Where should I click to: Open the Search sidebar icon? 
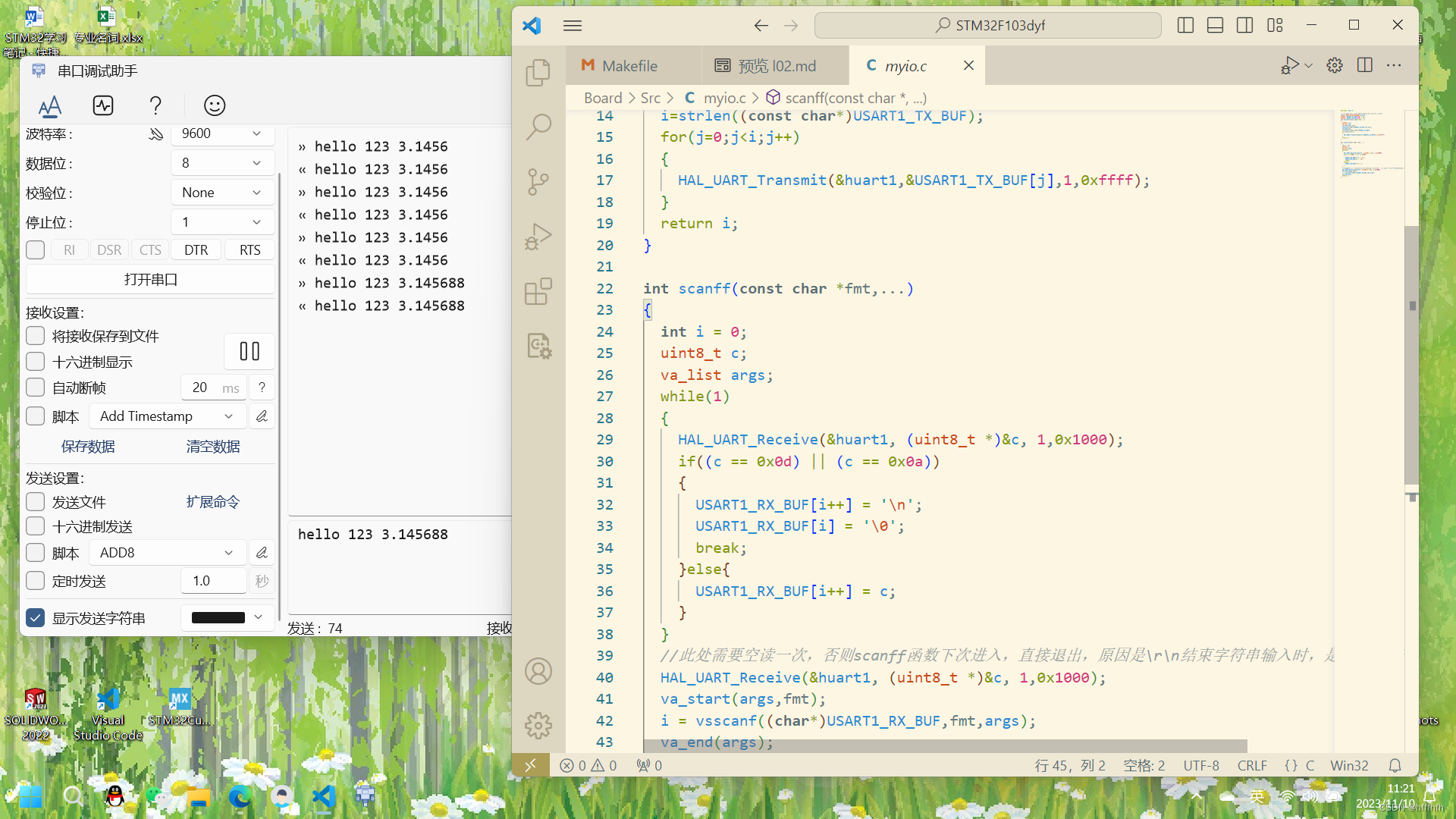[538, 127]
